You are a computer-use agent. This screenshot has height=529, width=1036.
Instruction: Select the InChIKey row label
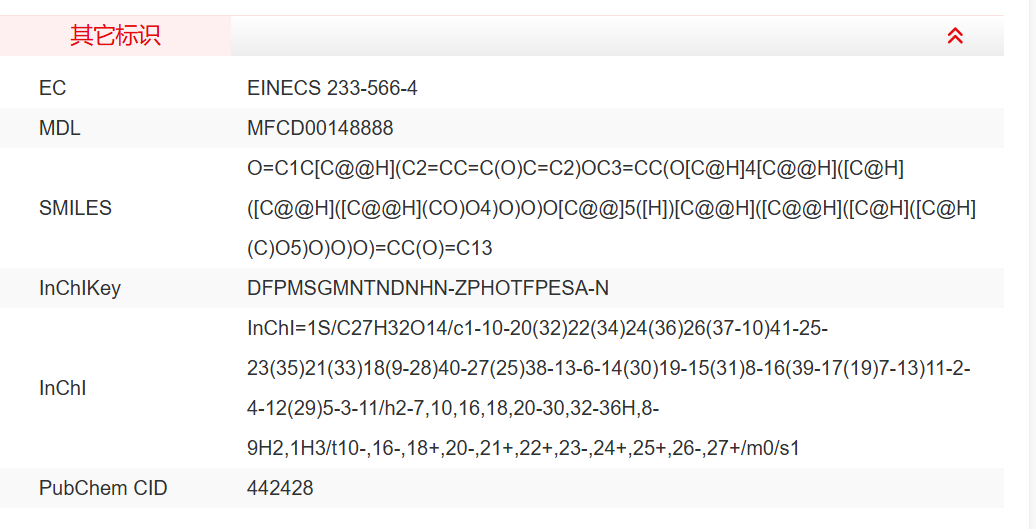pyautogui.click(x=80, y=288)
